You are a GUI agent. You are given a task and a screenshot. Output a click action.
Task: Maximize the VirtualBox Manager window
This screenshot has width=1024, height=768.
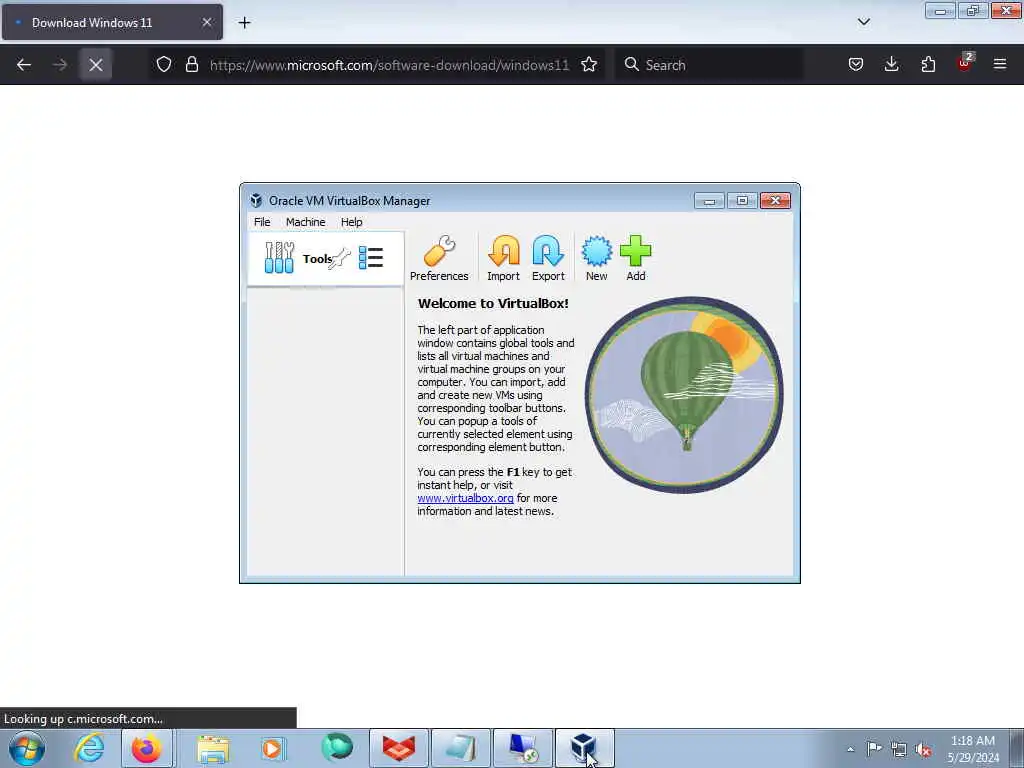click(x=742, y=200)
